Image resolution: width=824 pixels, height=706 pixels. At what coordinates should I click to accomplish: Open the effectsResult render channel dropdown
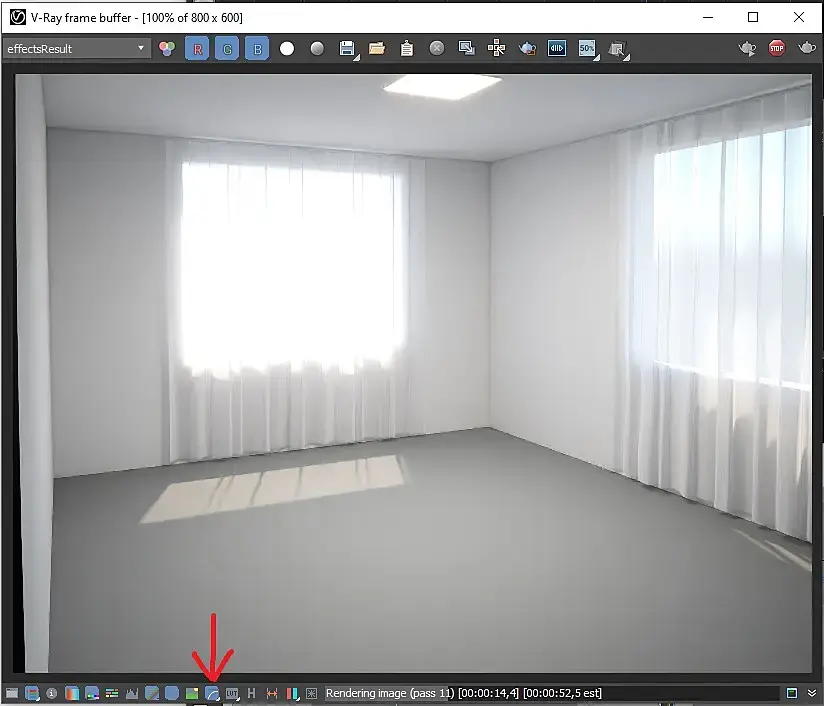click(77, 49)
